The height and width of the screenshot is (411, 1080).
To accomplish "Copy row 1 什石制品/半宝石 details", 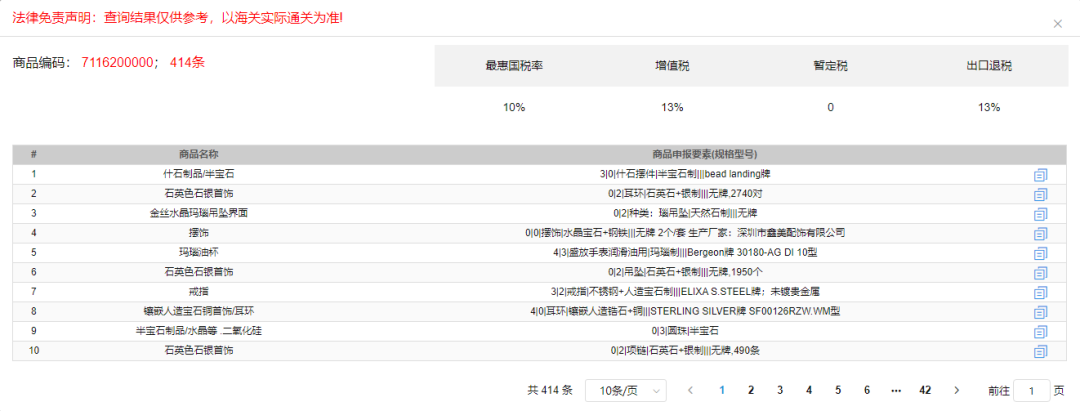I will click(x=1040, y=175).
